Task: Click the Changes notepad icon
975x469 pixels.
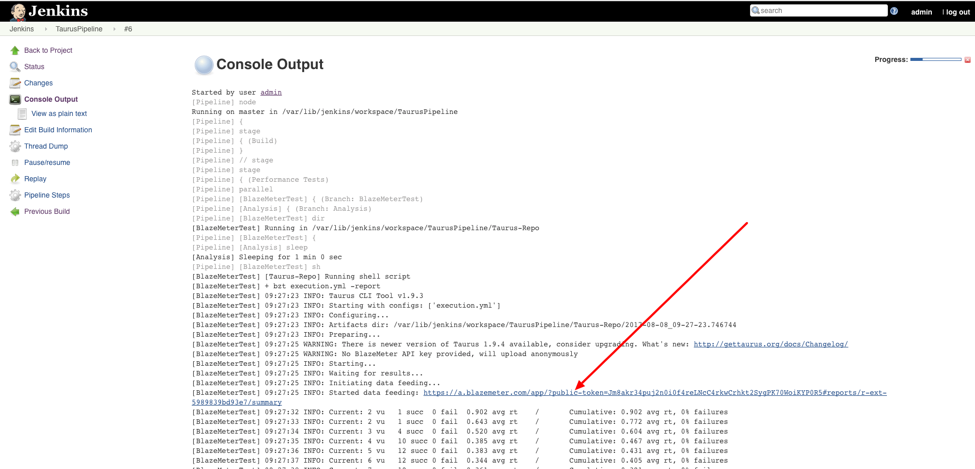Action: point(15,83)
